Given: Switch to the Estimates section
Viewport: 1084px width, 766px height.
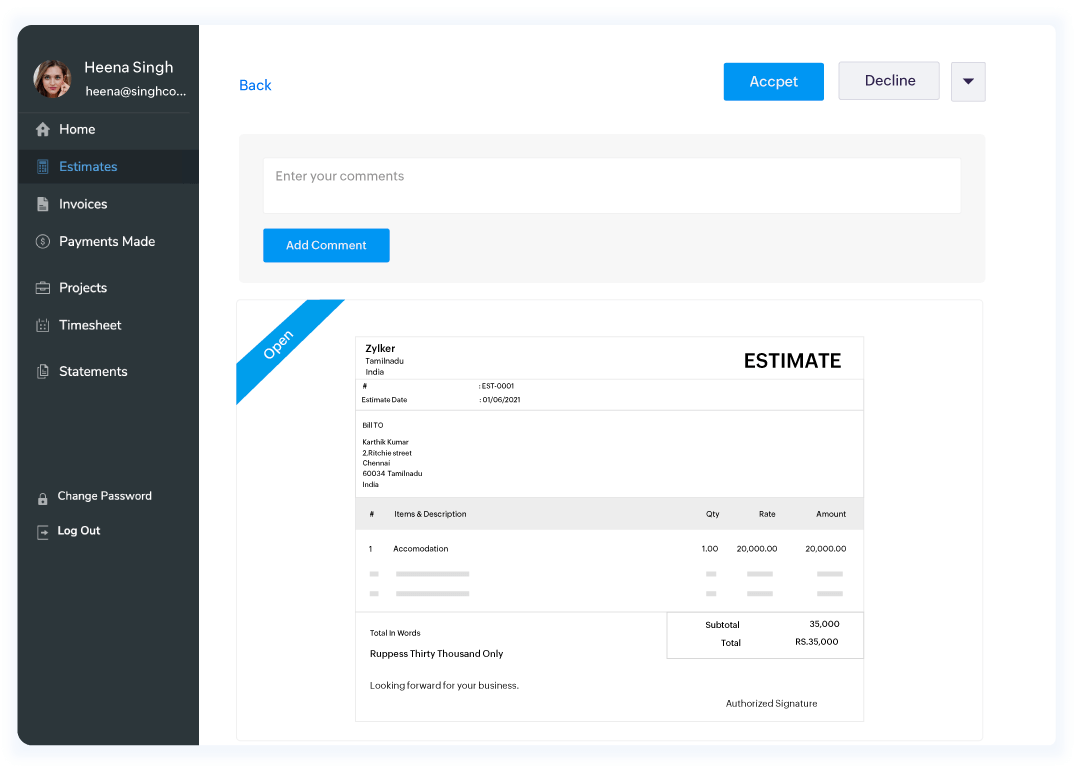Looking at the screenshot, I should click(88, 166).
